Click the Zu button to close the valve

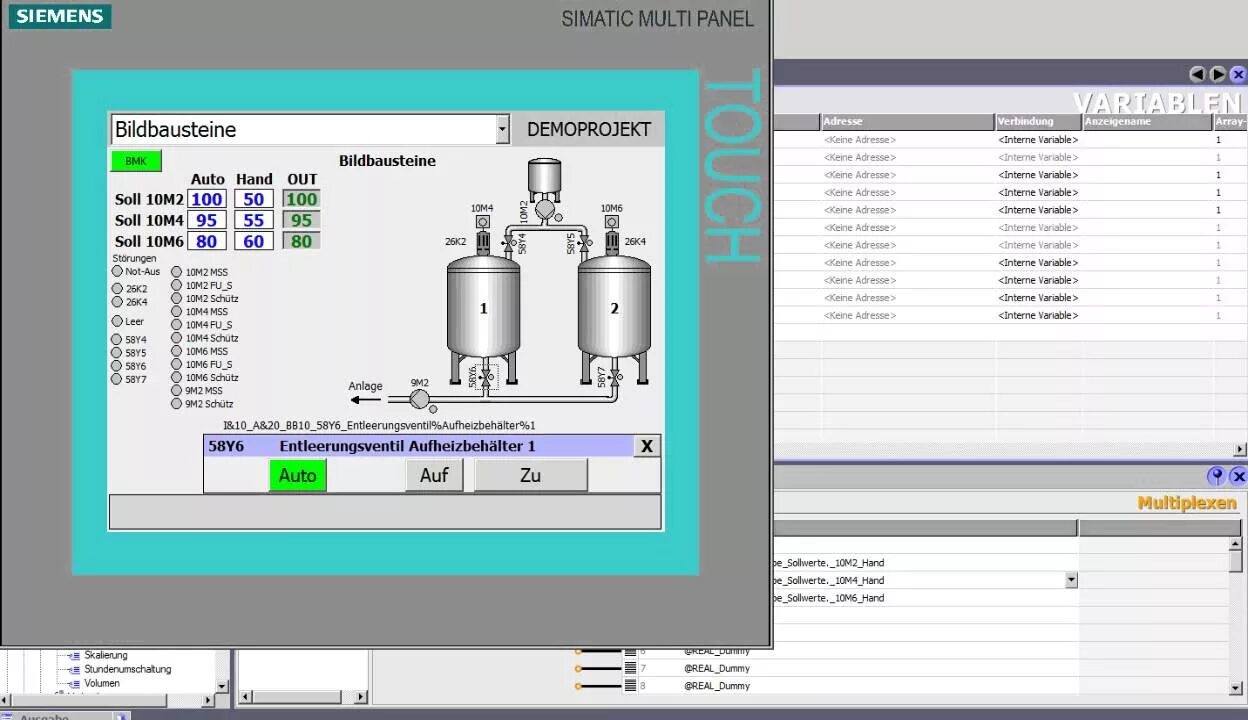tap(531, 475)
